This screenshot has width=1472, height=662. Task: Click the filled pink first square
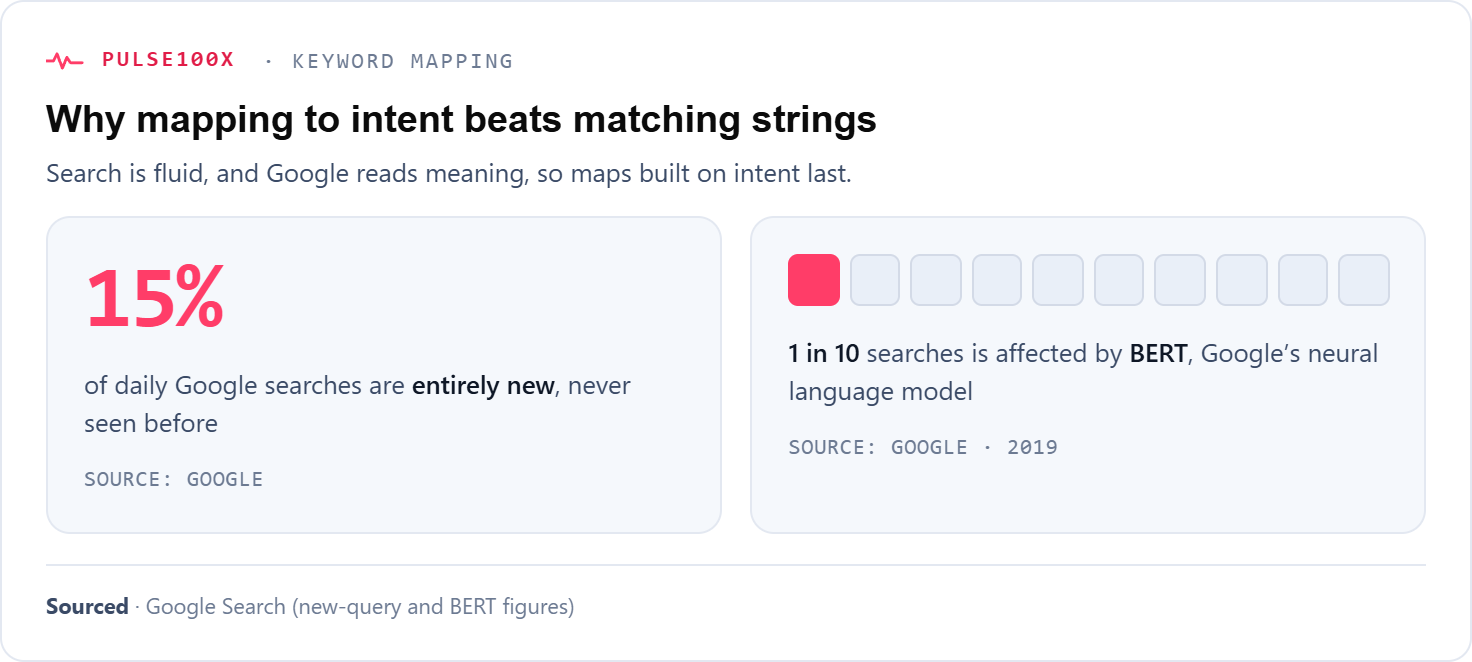(814, 280)
